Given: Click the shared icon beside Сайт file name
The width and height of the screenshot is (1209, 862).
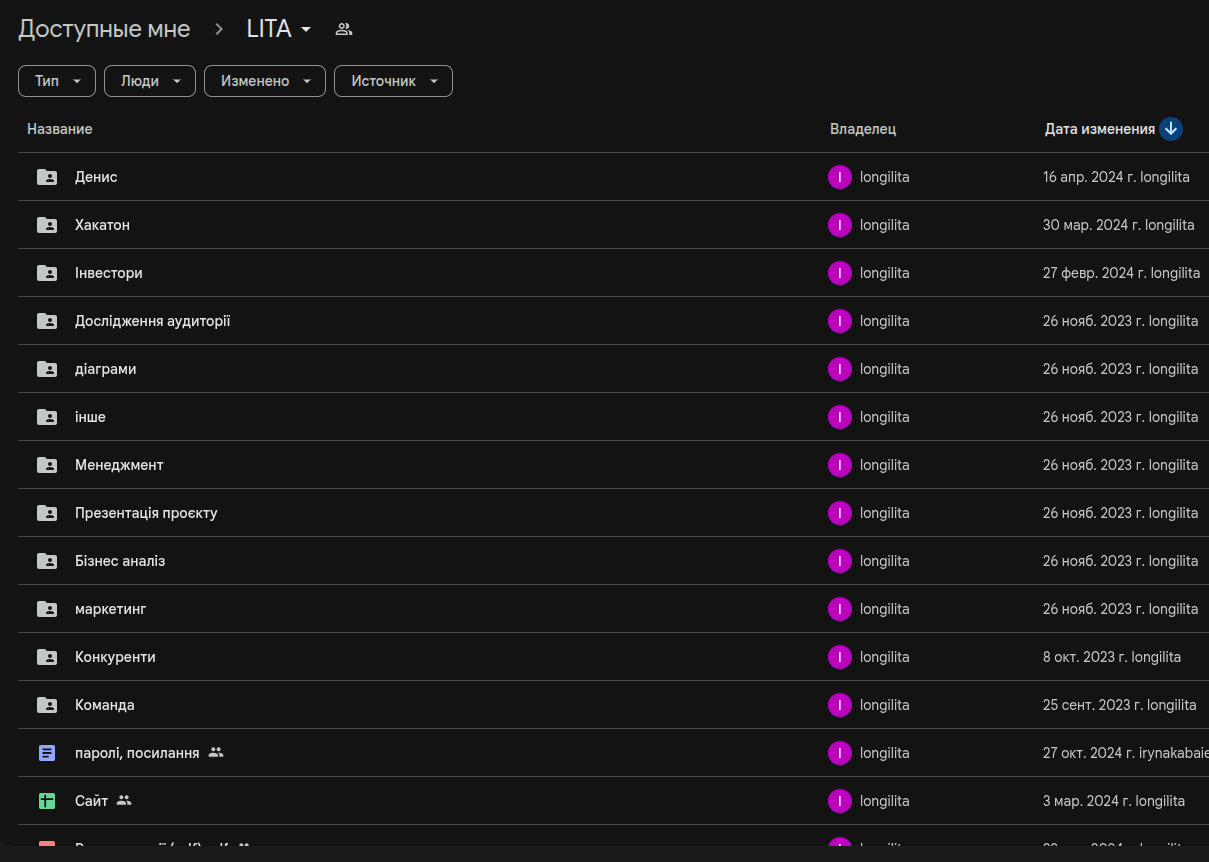Looking at the screenshot, I should pos(124,801).
